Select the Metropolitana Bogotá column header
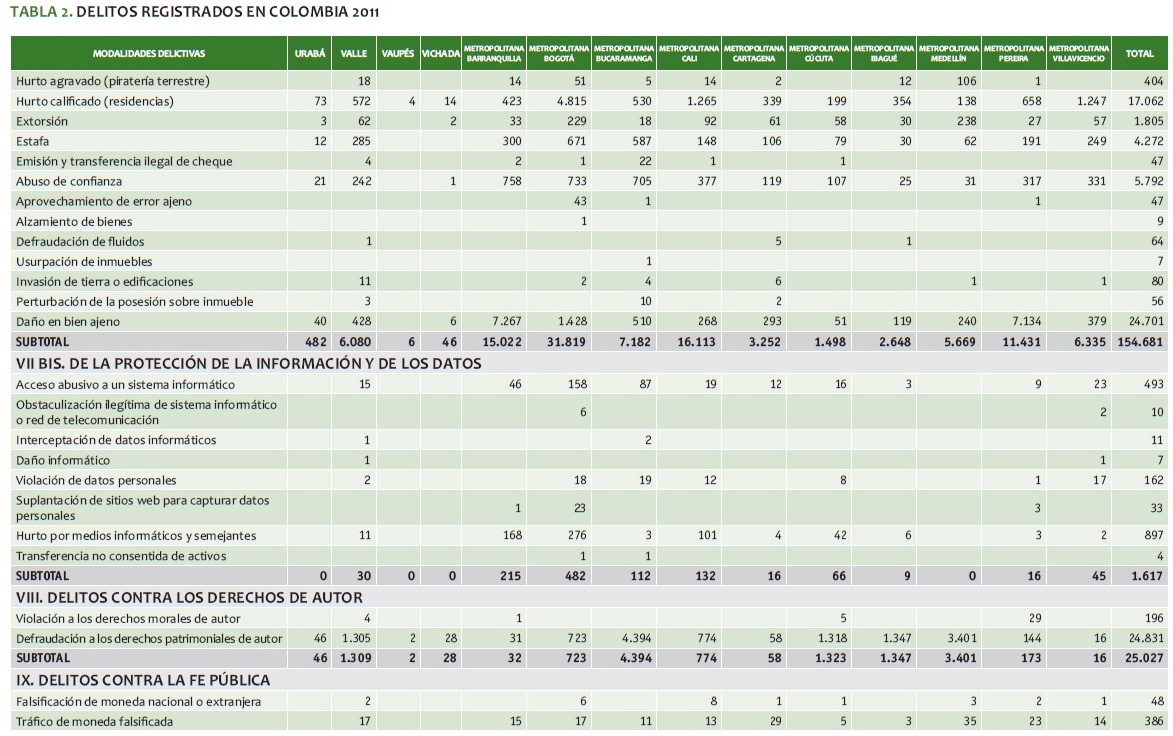Screen dimensions: 1173x736 click(558, 53)
